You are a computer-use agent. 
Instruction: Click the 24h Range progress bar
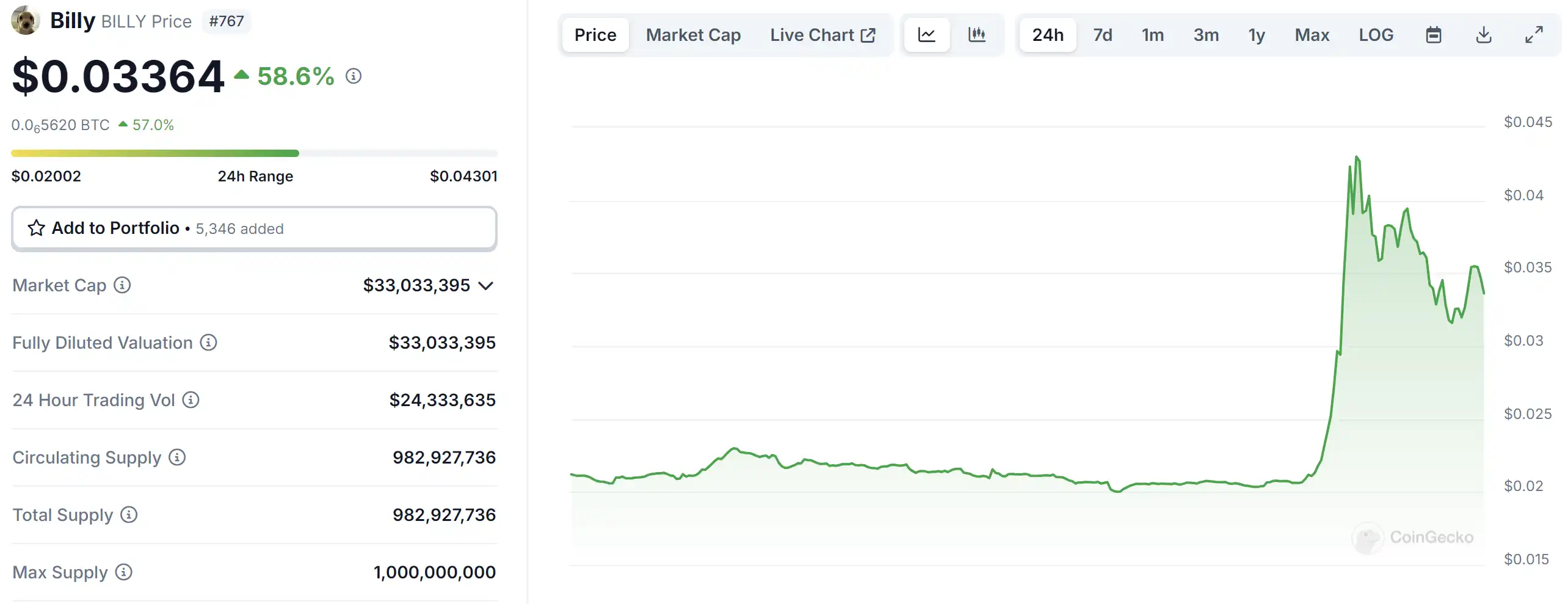click(254, 153)
